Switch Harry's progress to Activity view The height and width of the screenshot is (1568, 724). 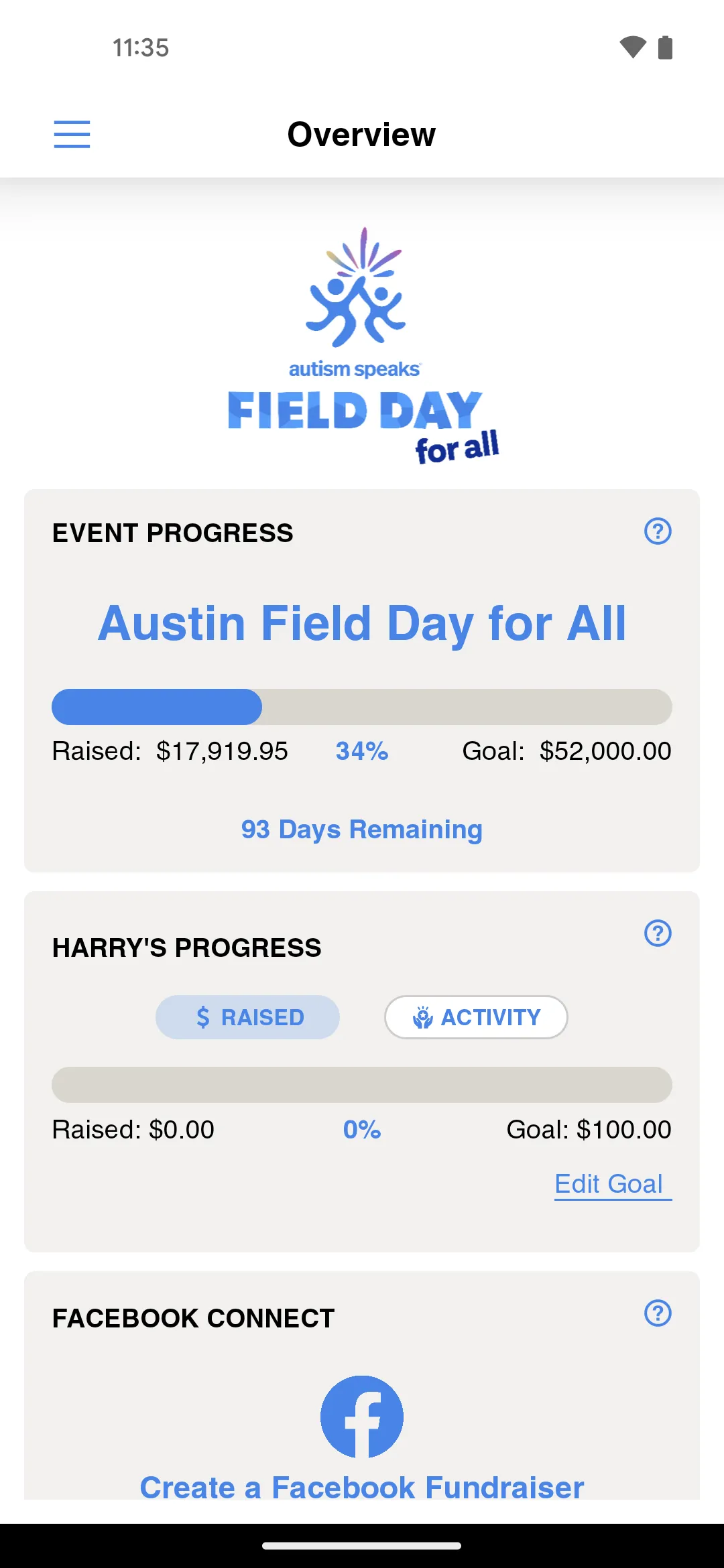[x=476, y=1017]
